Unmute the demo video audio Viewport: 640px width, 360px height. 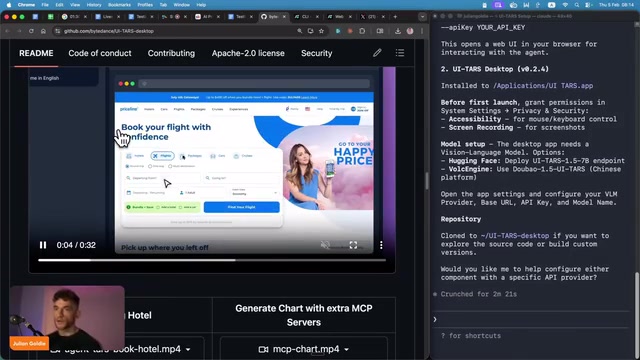(x=325, y=245)
